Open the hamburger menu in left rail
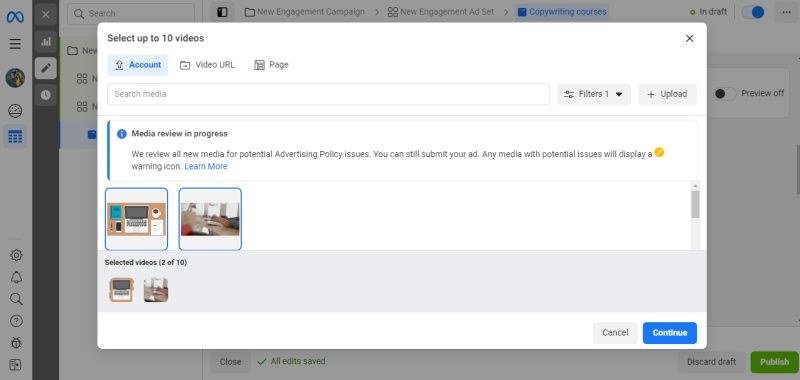 (x=15, y=44)
